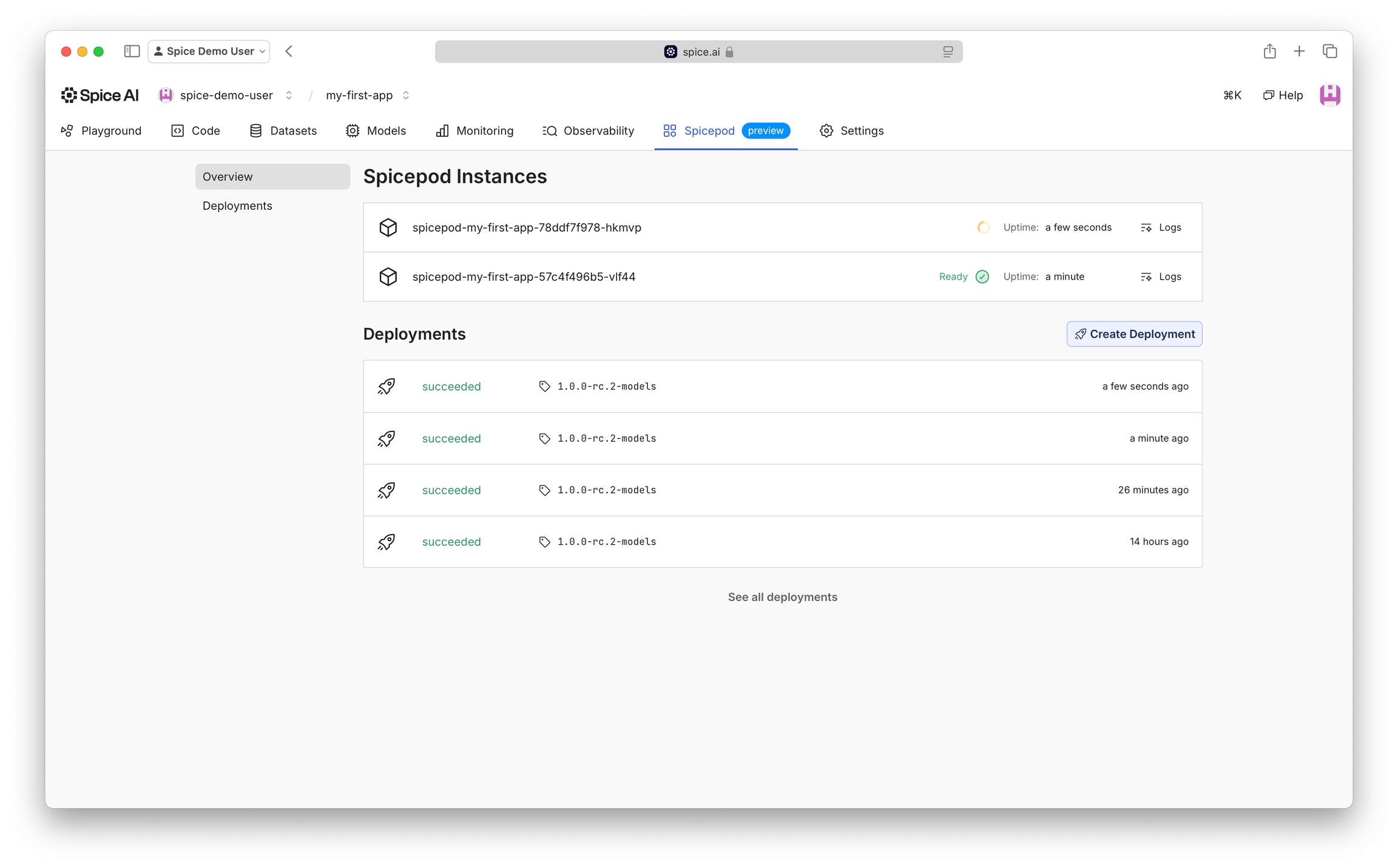Click the Safari share icon
Image resolution: width=1398 pixels, height=868 pixels.
click(1269, 52)
